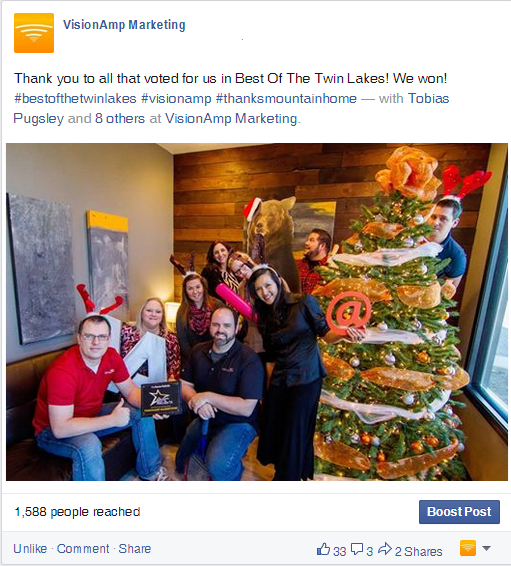The image size is (511, 566).
Task: Click the thumbs-up likes icon
Action: pyautogui.click(x=323, y=549)
